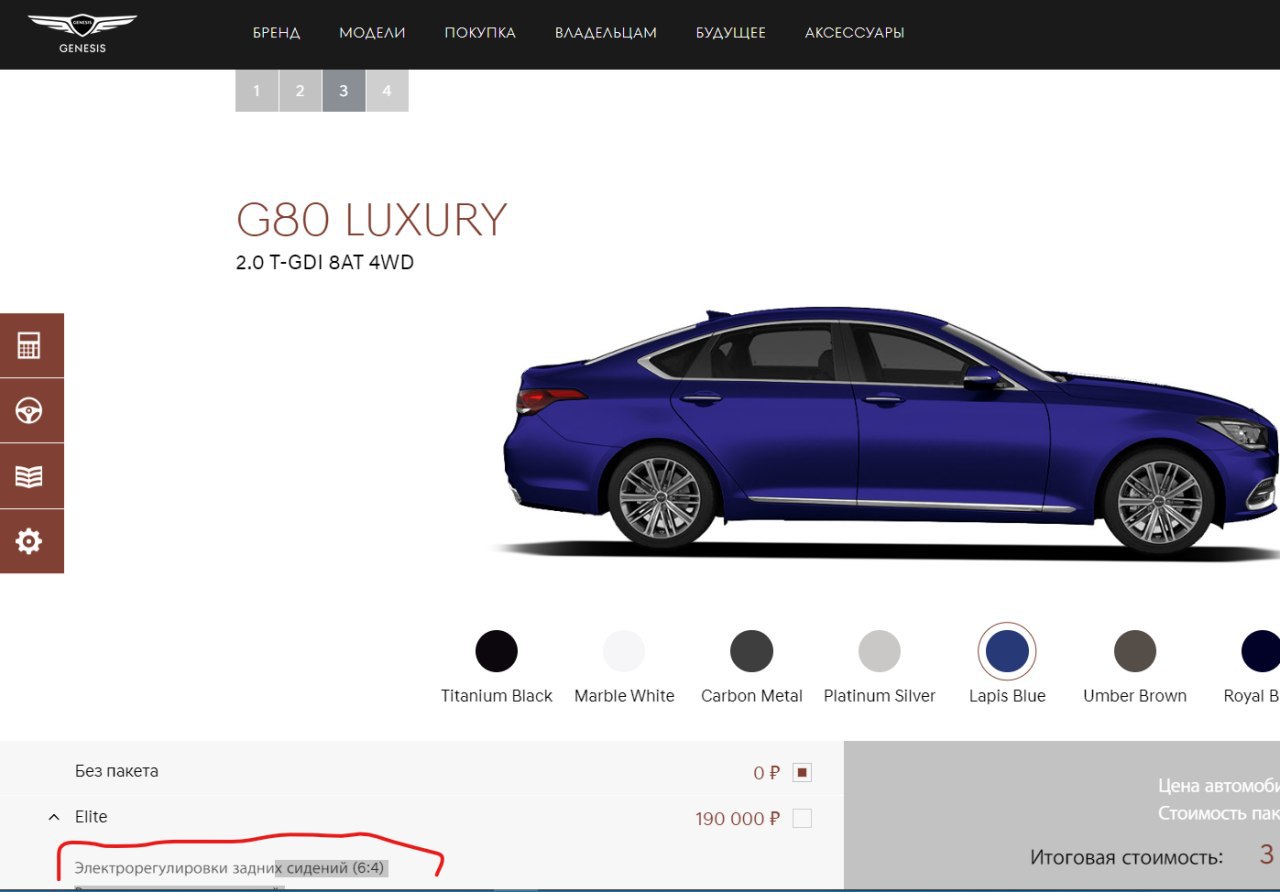Viewport: 1280px width, 892px height.
Task: Open the БУДУЩЕЕ menu
Action: tap(731, 33)
